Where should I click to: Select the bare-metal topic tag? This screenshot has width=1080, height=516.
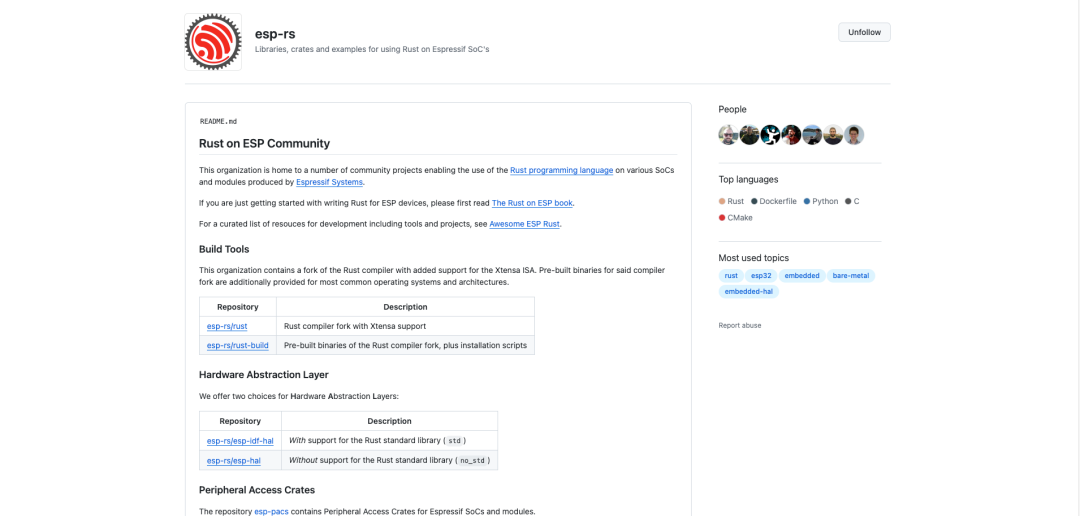[851, 276]
